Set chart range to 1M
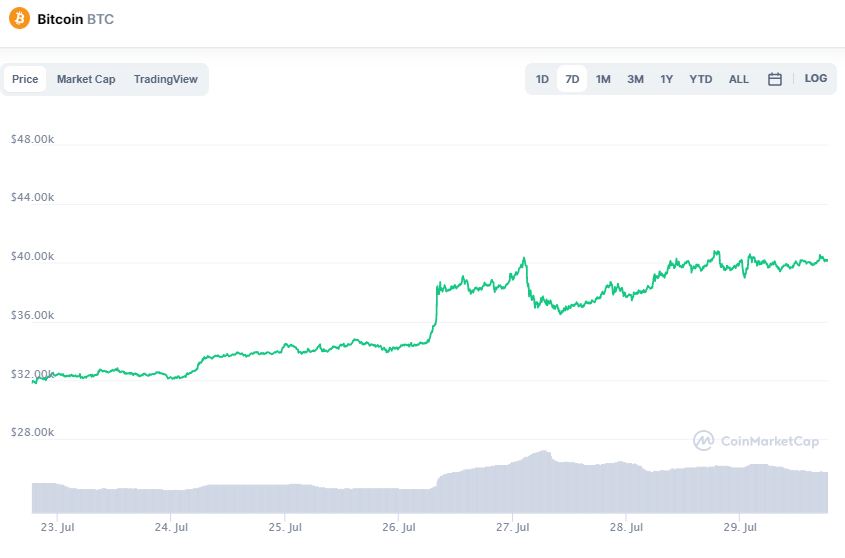The width and height of the screenshot is (845, 558). pos(603,79)
